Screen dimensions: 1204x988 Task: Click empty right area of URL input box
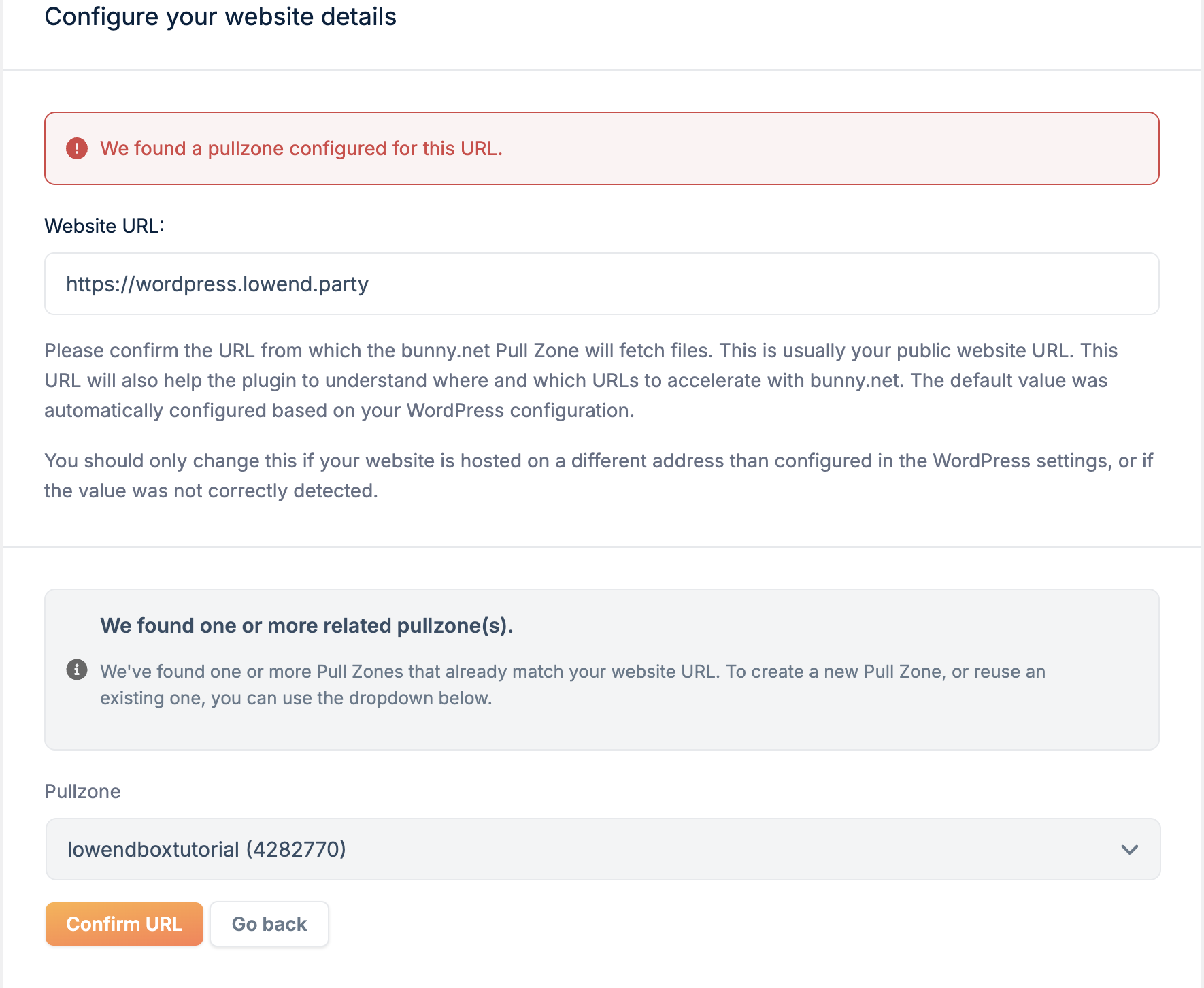point(884,284)
